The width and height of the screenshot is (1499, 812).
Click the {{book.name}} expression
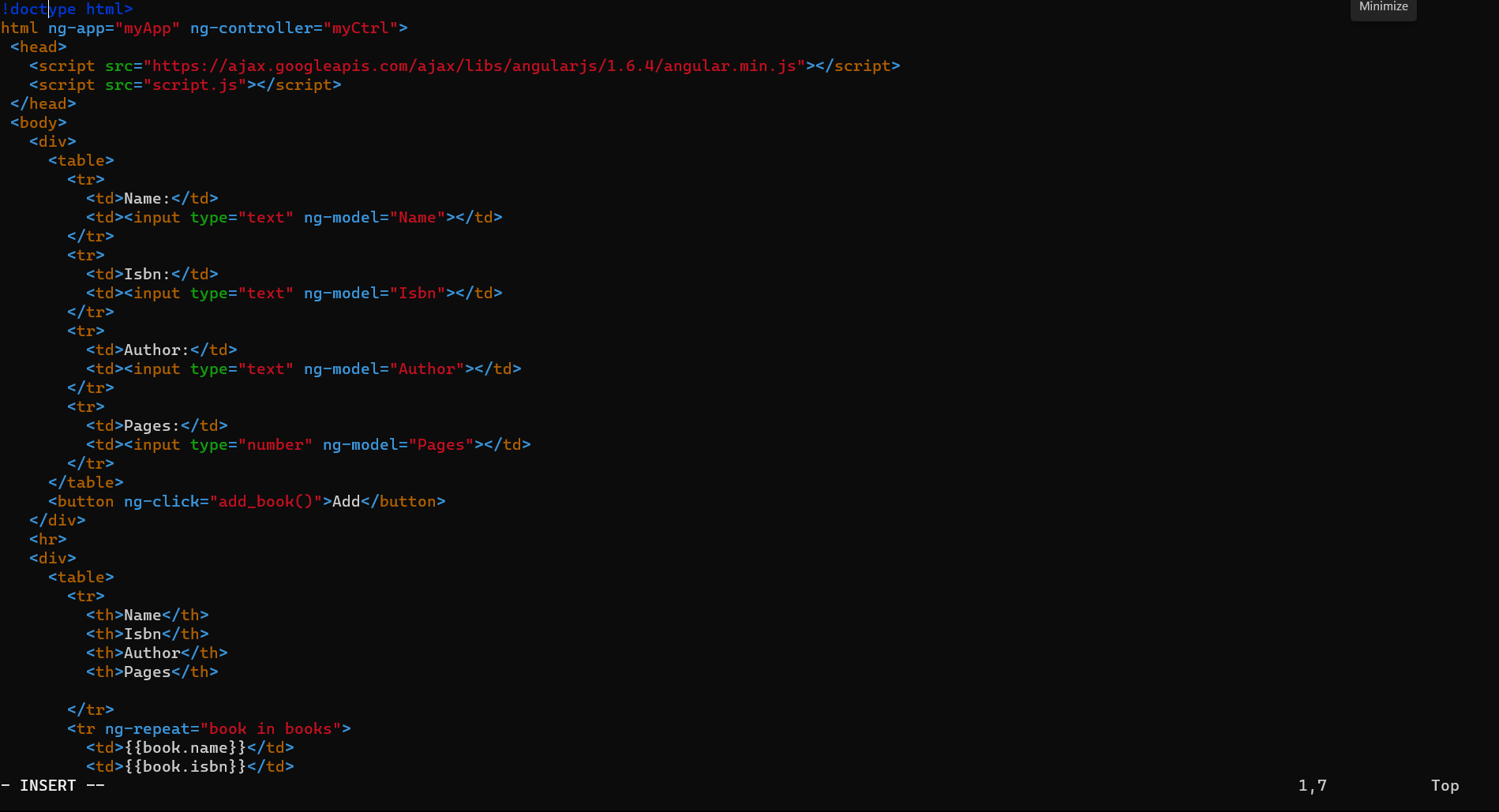coord(186,747)
